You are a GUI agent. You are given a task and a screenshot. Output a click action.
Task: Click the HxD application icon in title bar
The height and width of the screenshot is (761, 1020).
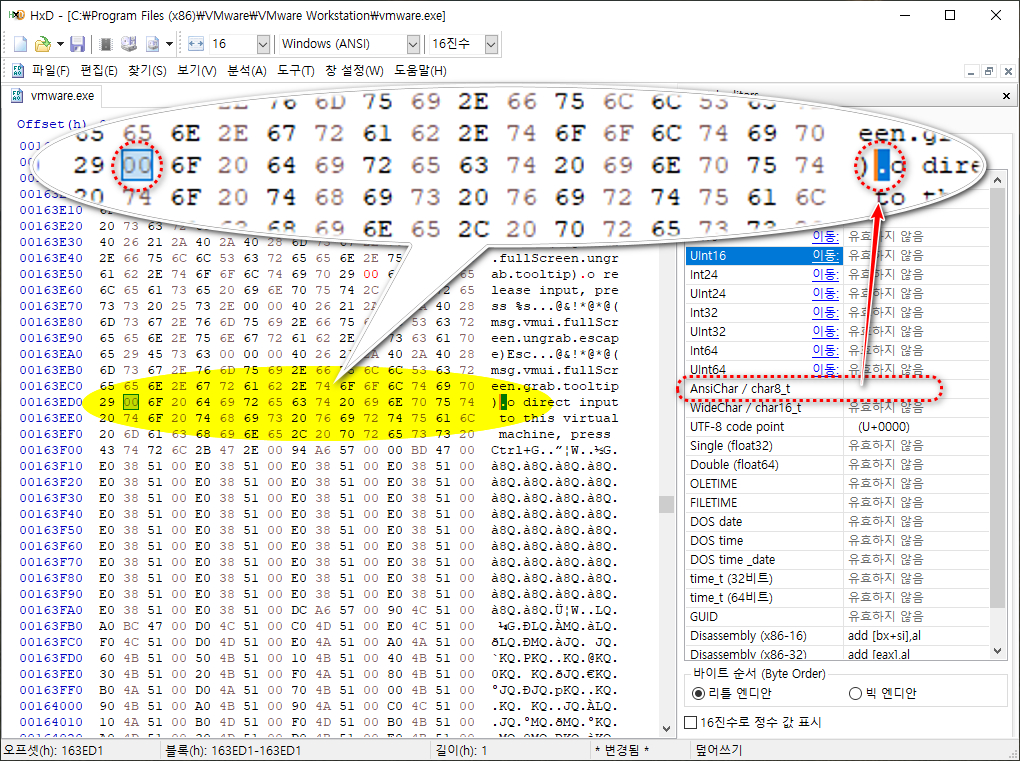[16, 15]
